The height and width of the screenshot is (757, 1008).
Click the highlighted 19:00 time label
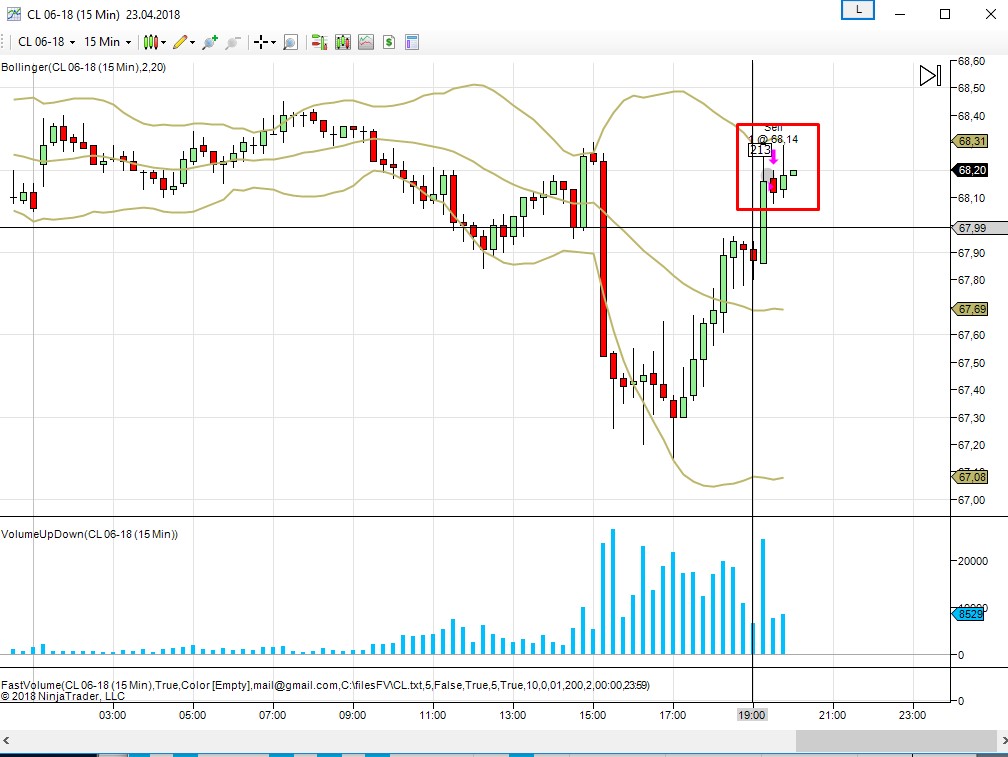[752, 715]
